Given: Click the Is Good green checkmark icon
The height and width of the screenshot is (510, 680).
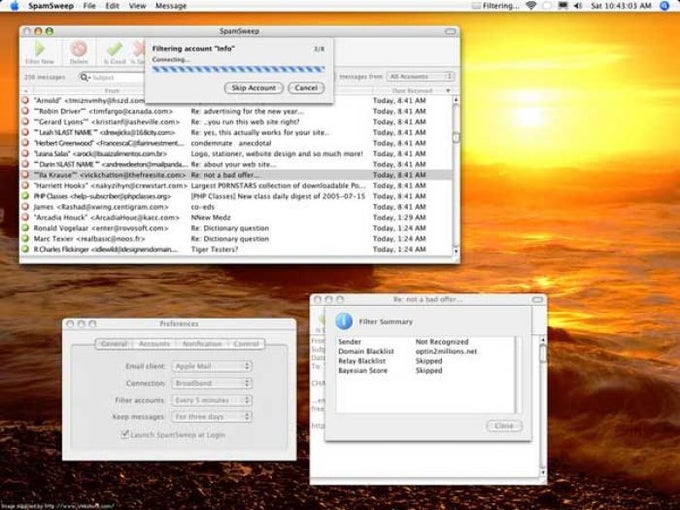Looking at the screenshot, I should (114, 50).
